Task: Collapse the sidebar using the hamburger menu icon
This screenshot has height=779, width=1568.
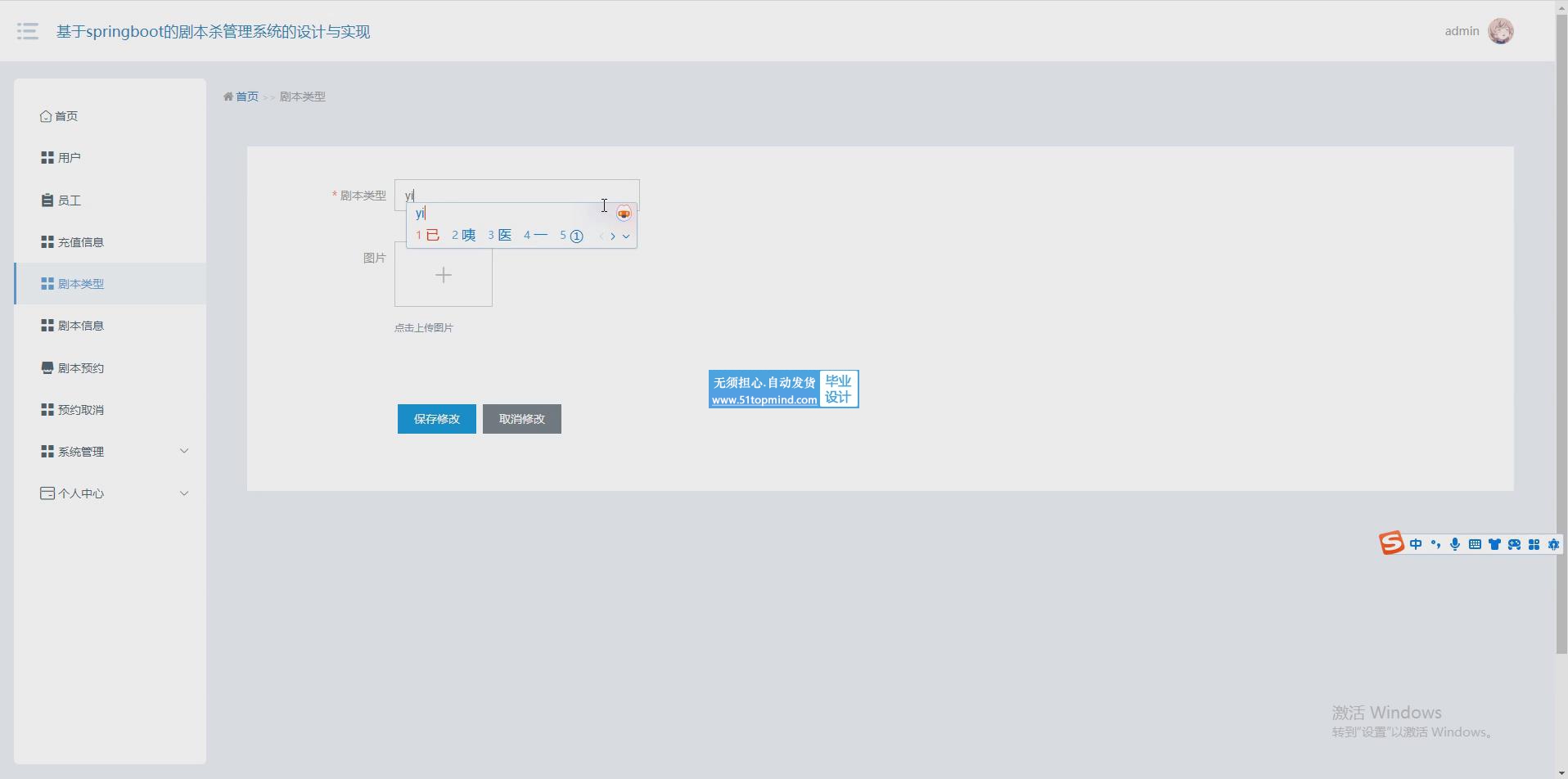Action: point(28,31)
